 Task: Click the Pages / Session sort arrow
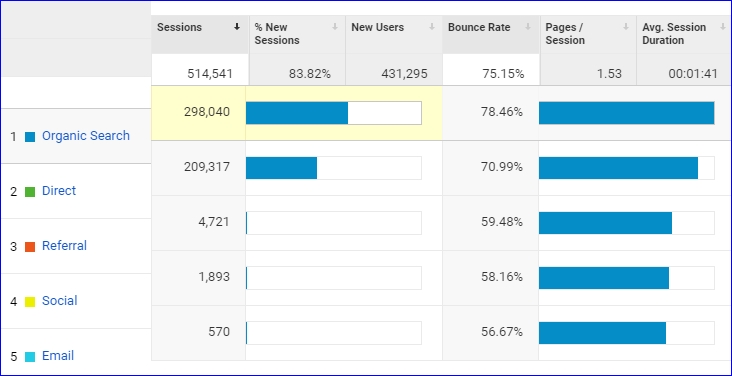click(x=626, y=27)
